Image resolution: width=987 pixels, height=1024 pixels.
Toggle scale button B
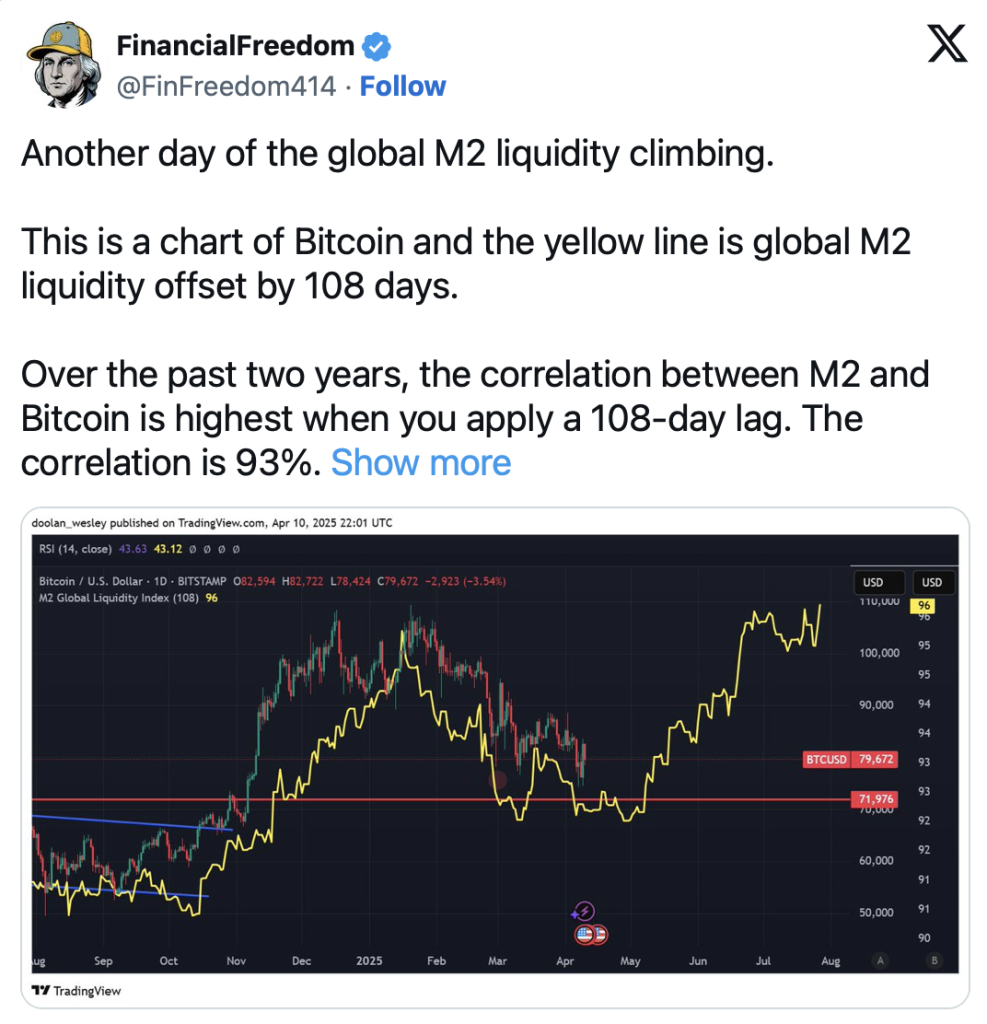coord(934,960)
